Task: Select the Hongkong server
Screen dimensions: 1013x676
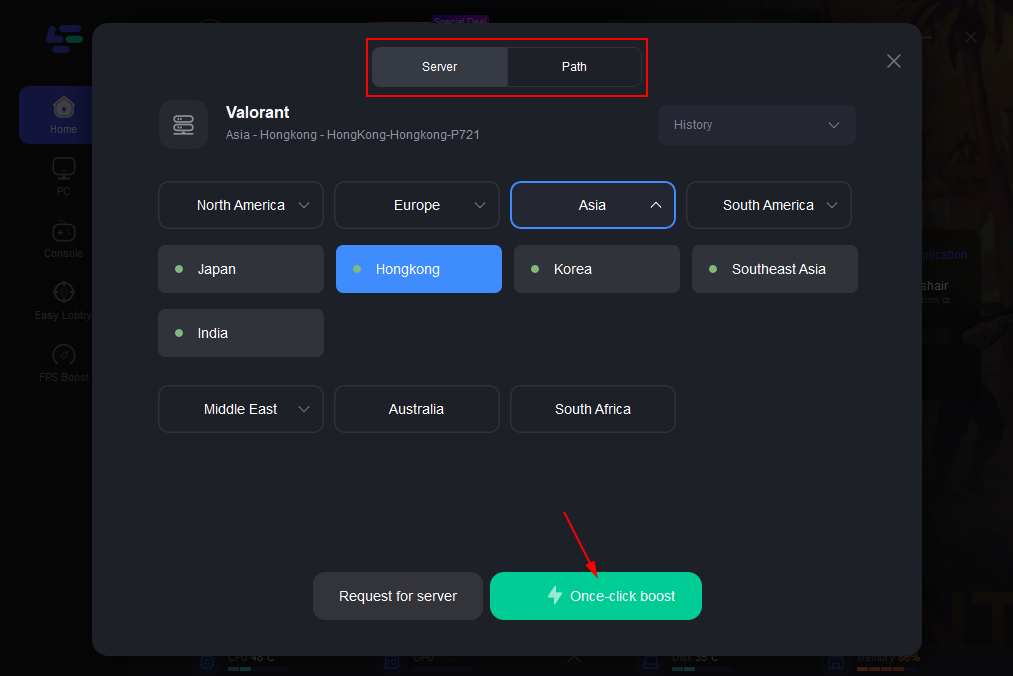Action: [x=419, y=269]
